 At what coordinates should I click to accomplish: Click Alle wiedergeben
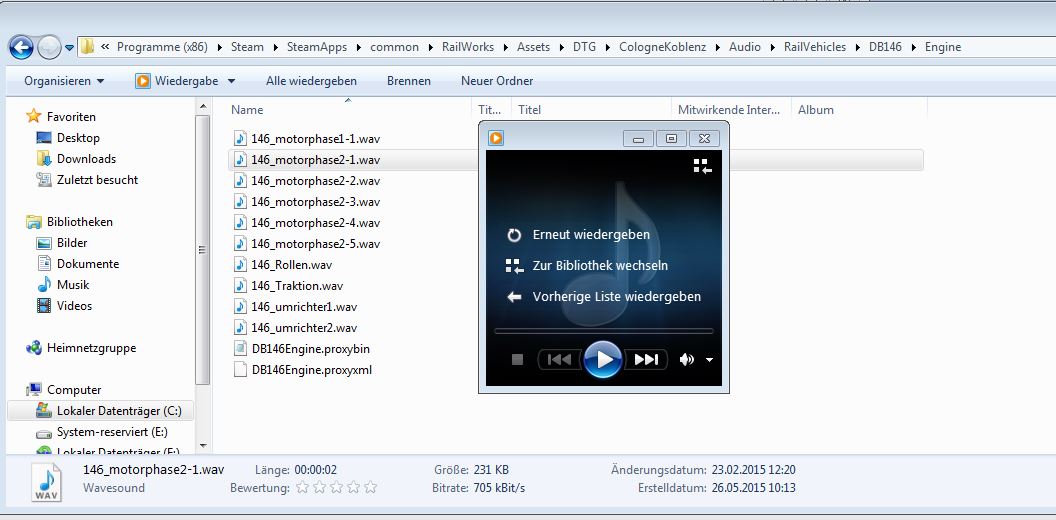point(311,81)
